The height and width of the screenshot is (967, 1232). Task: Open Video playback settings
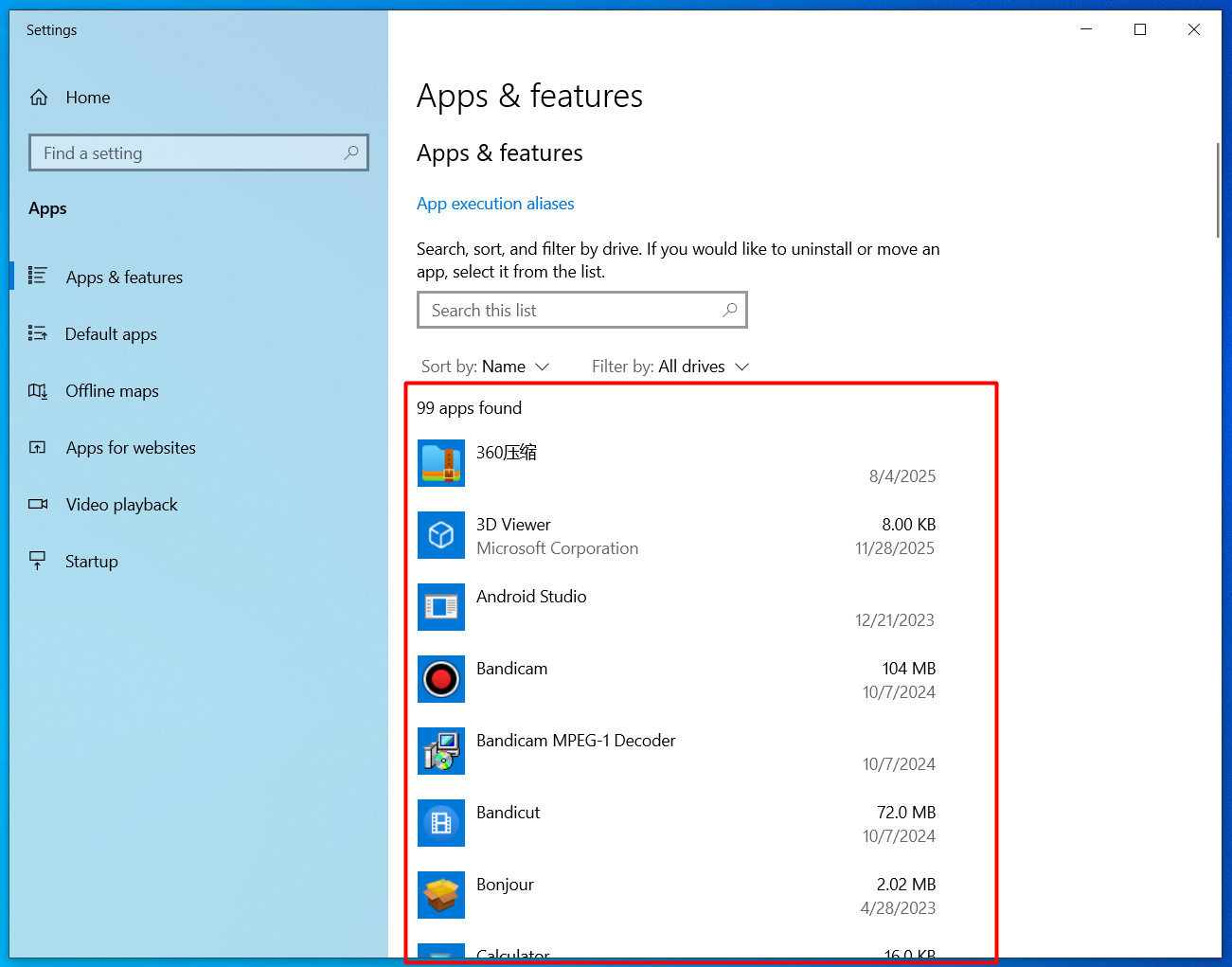[x=199, y=504]
